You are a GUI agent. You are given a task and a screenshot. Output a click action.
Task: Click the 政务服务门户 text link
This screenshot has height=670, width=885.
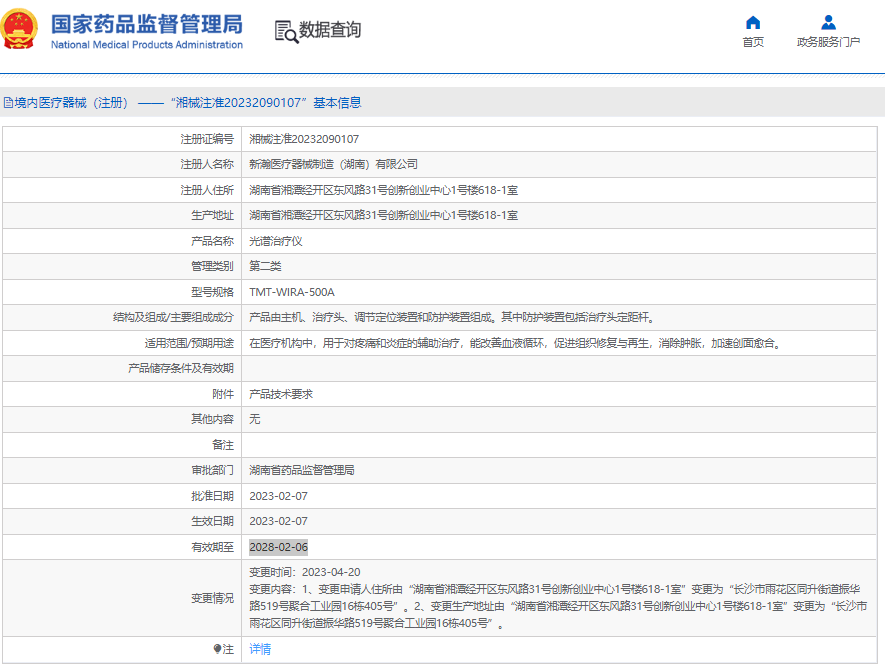click(828, 42)
